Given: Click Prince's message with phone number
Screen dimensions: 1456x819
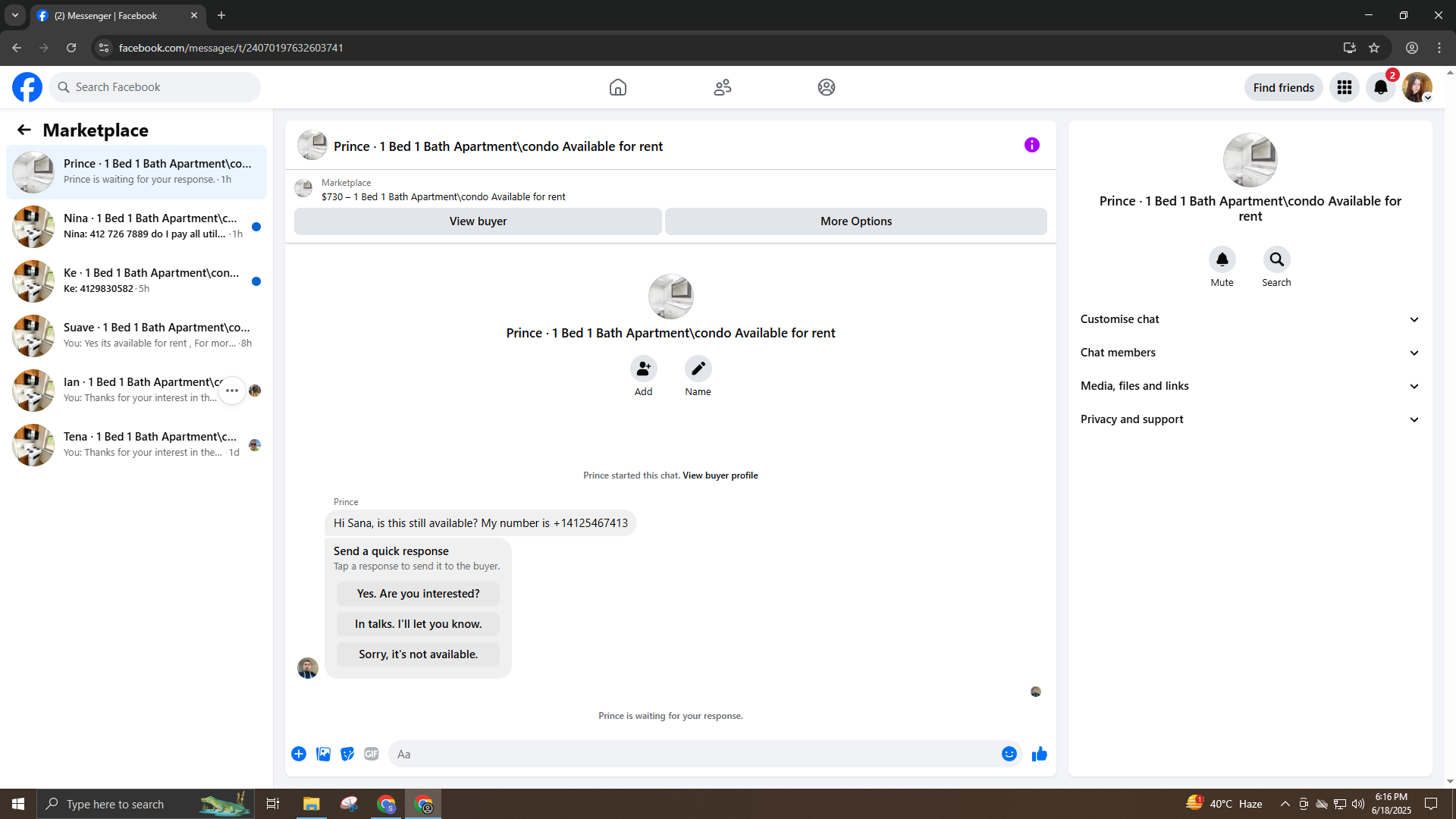Looking at the screenshot, I should [481, 523].
